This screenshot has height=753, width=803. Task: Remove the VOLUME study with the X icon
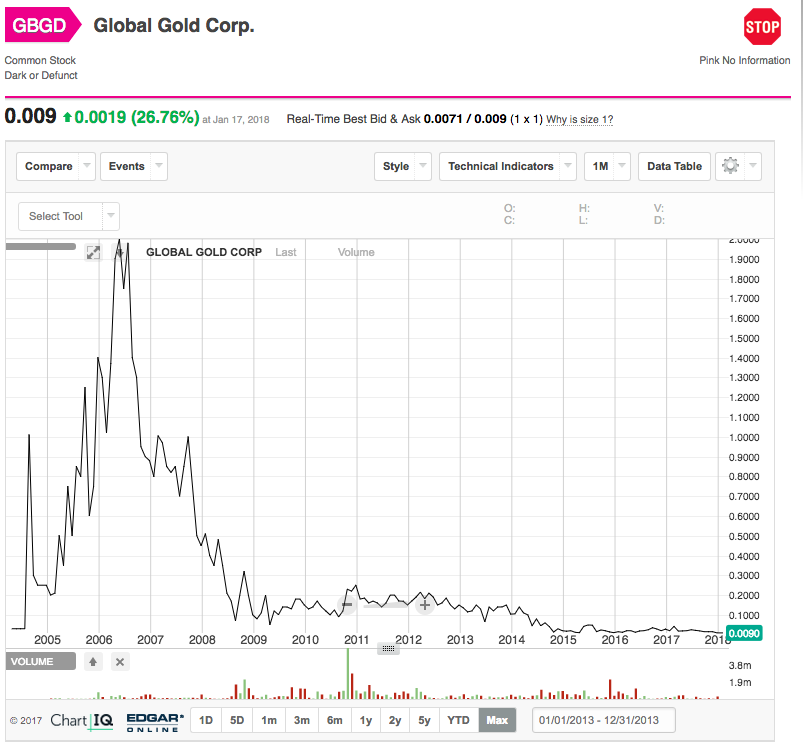click(119, 661)
